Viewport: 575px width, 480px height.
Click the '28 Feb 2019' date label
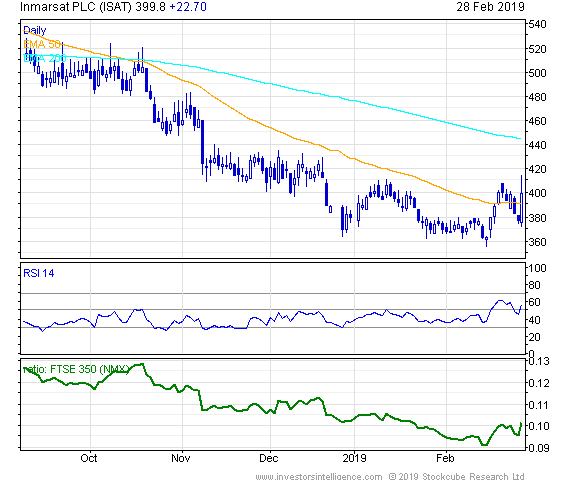click(x=490, y=7)
